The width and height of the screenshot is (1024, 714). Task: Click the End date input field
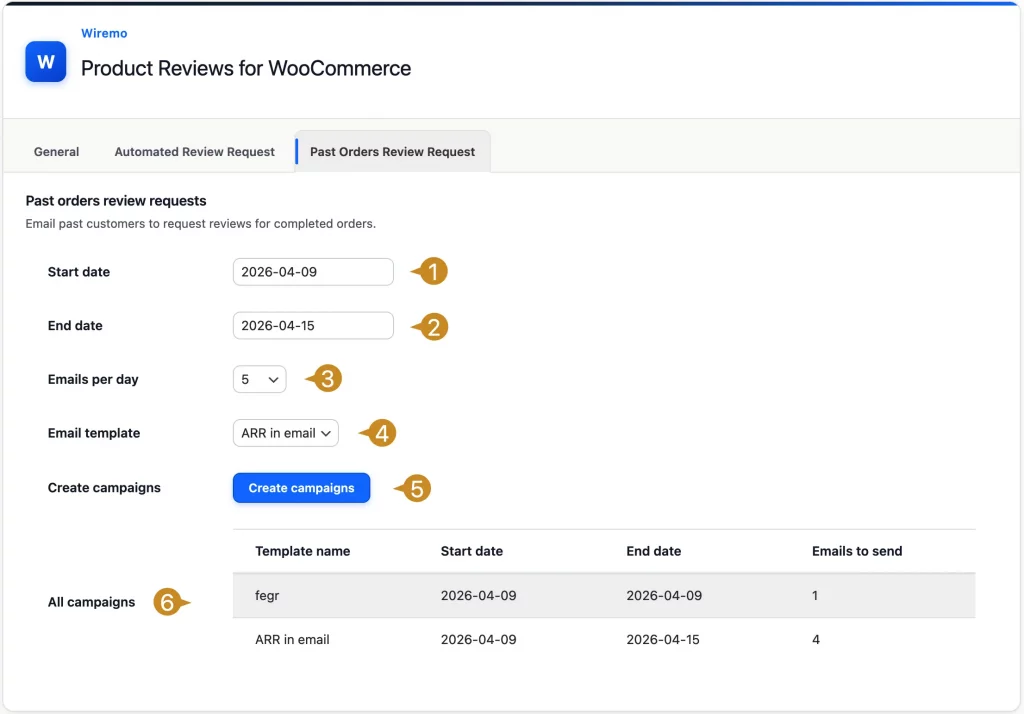pyautogui.click(x=313, y=325)
